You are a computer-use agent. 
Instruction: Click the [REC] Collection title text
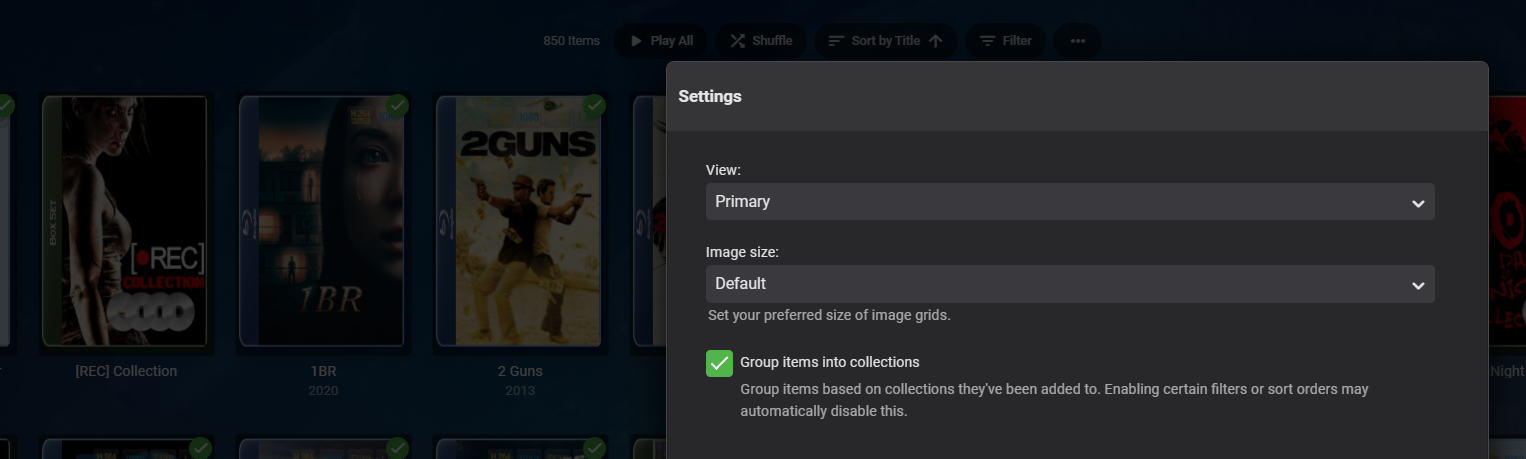point(126,371)
